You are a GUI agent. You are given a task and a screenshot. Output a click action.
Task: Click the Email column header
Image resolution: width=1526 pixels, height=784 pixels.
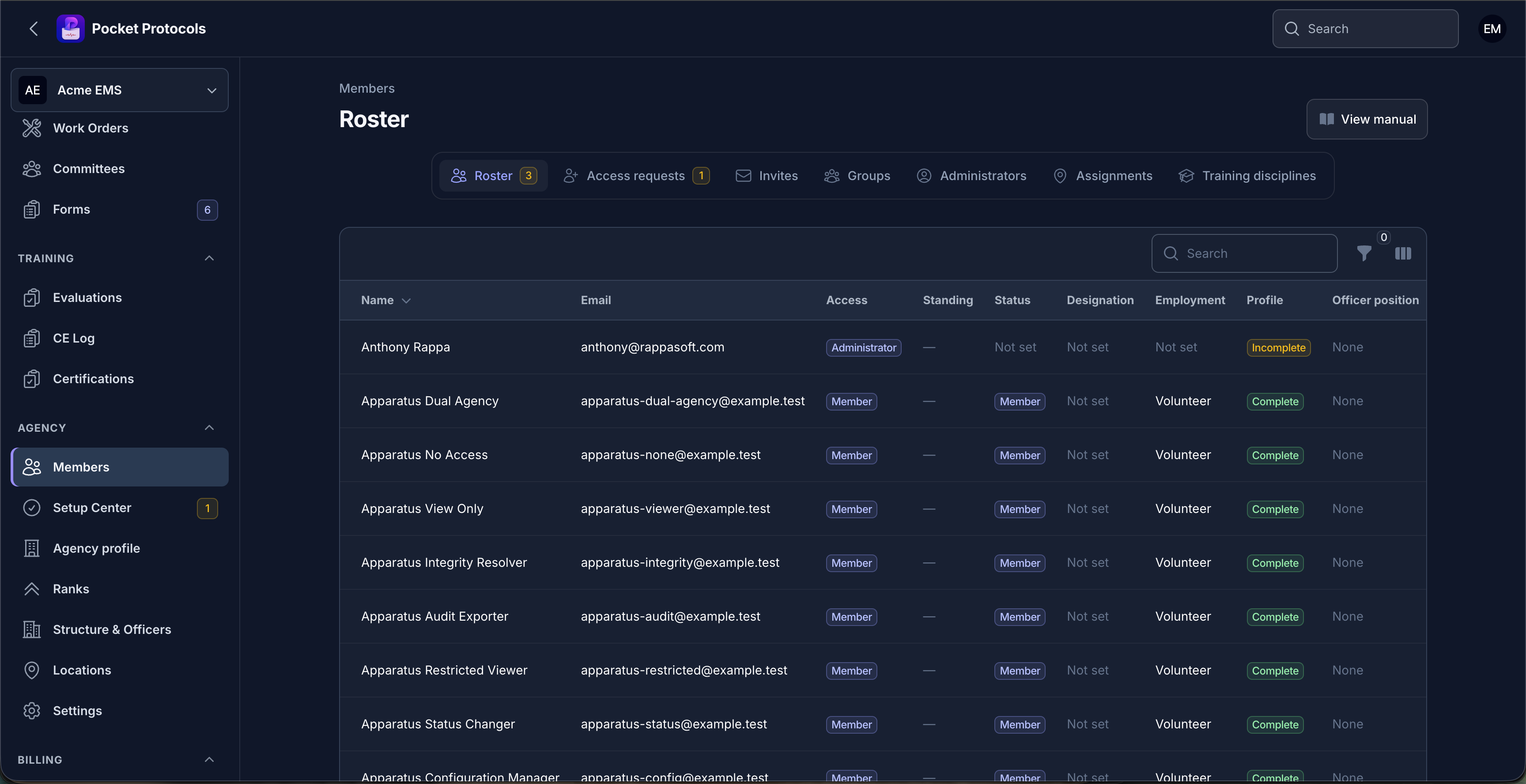coord(596,300)
